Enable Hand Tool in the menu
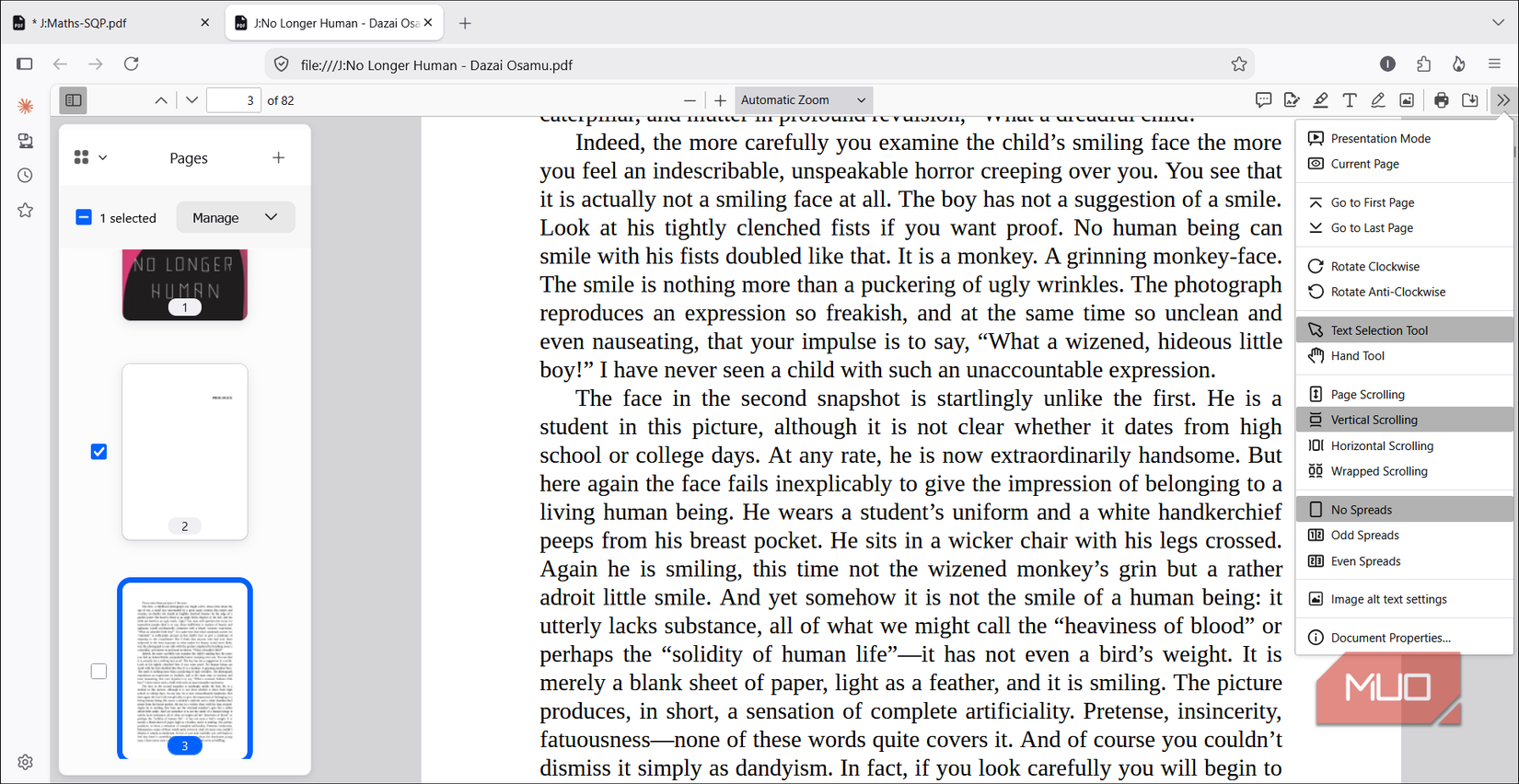Screen dimensions: 1519x784 coord(1405,356)
